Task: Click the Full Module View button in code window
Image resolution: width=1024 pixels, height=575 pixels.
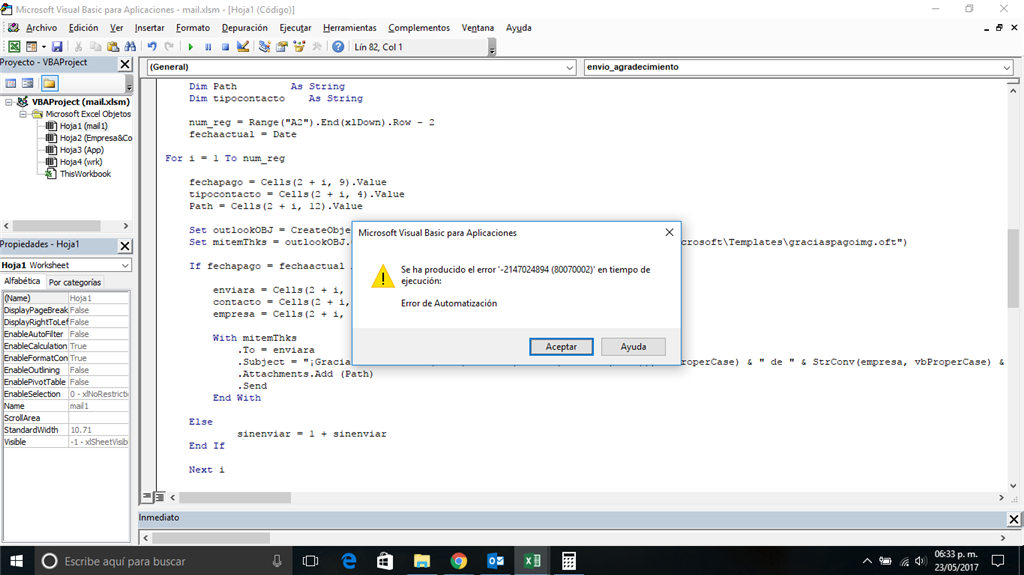Action: (159, 497)
